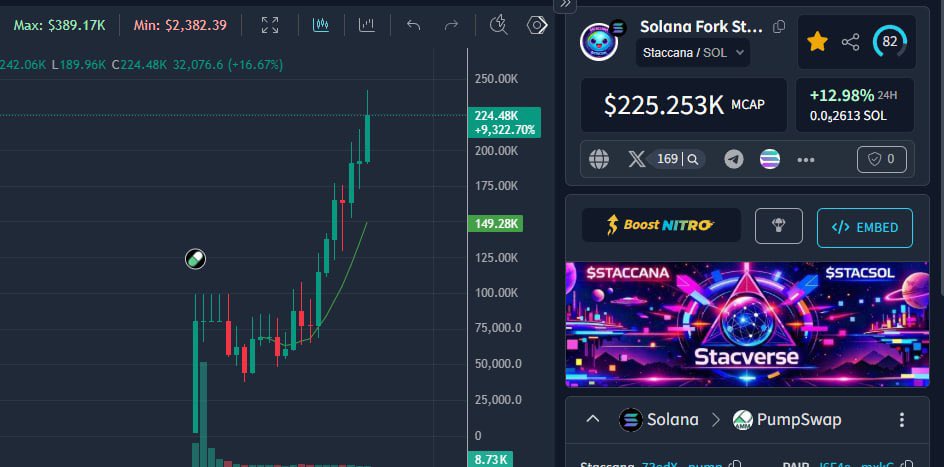The width and height of the screenshot is (944, 467).
Task: Click the $225.253K MCAP box
Action: pyautogui.click(x=684, y=105)
